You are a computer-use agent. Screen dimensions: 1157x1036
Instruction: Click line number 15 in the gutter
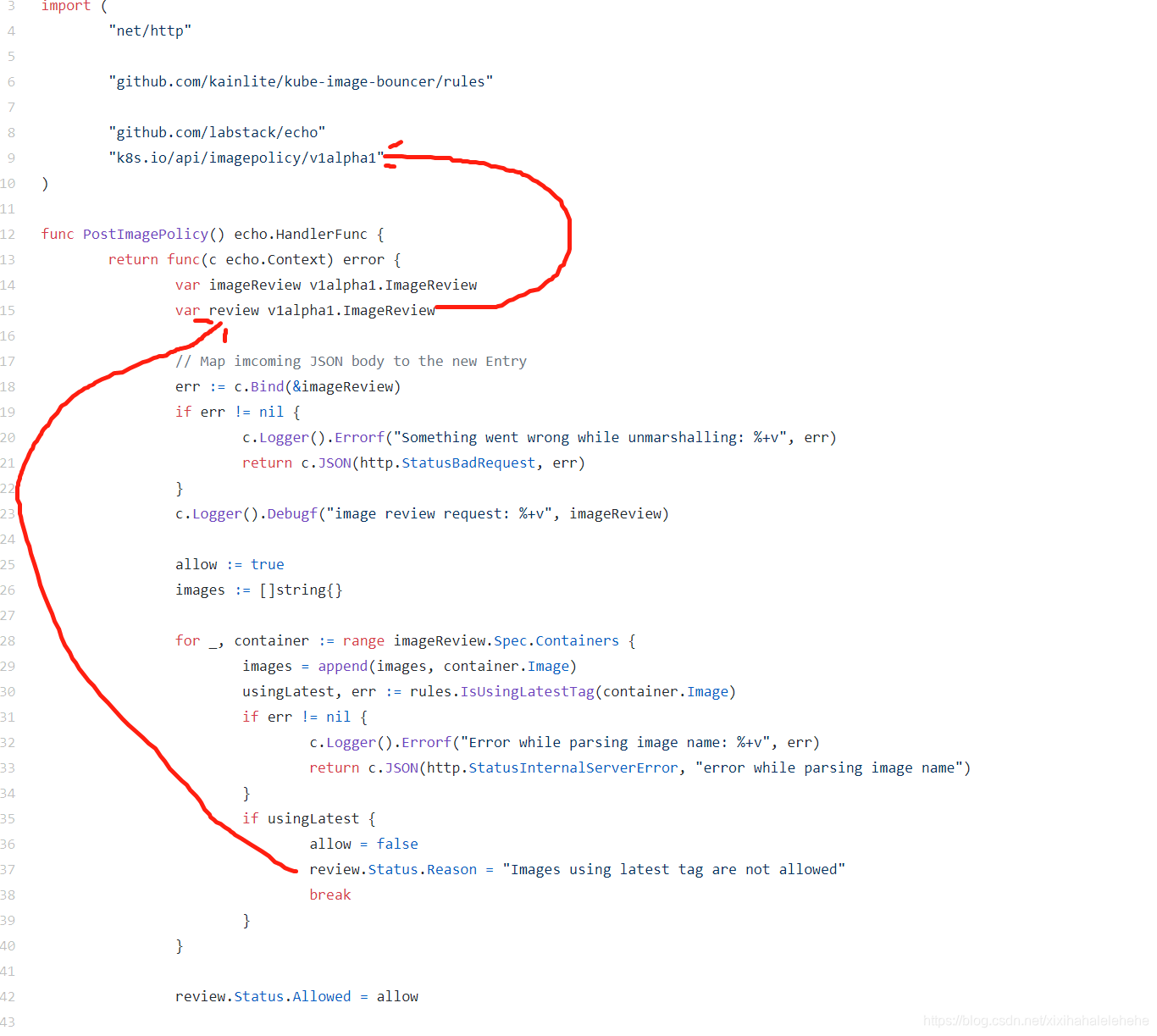click(8, 310)
